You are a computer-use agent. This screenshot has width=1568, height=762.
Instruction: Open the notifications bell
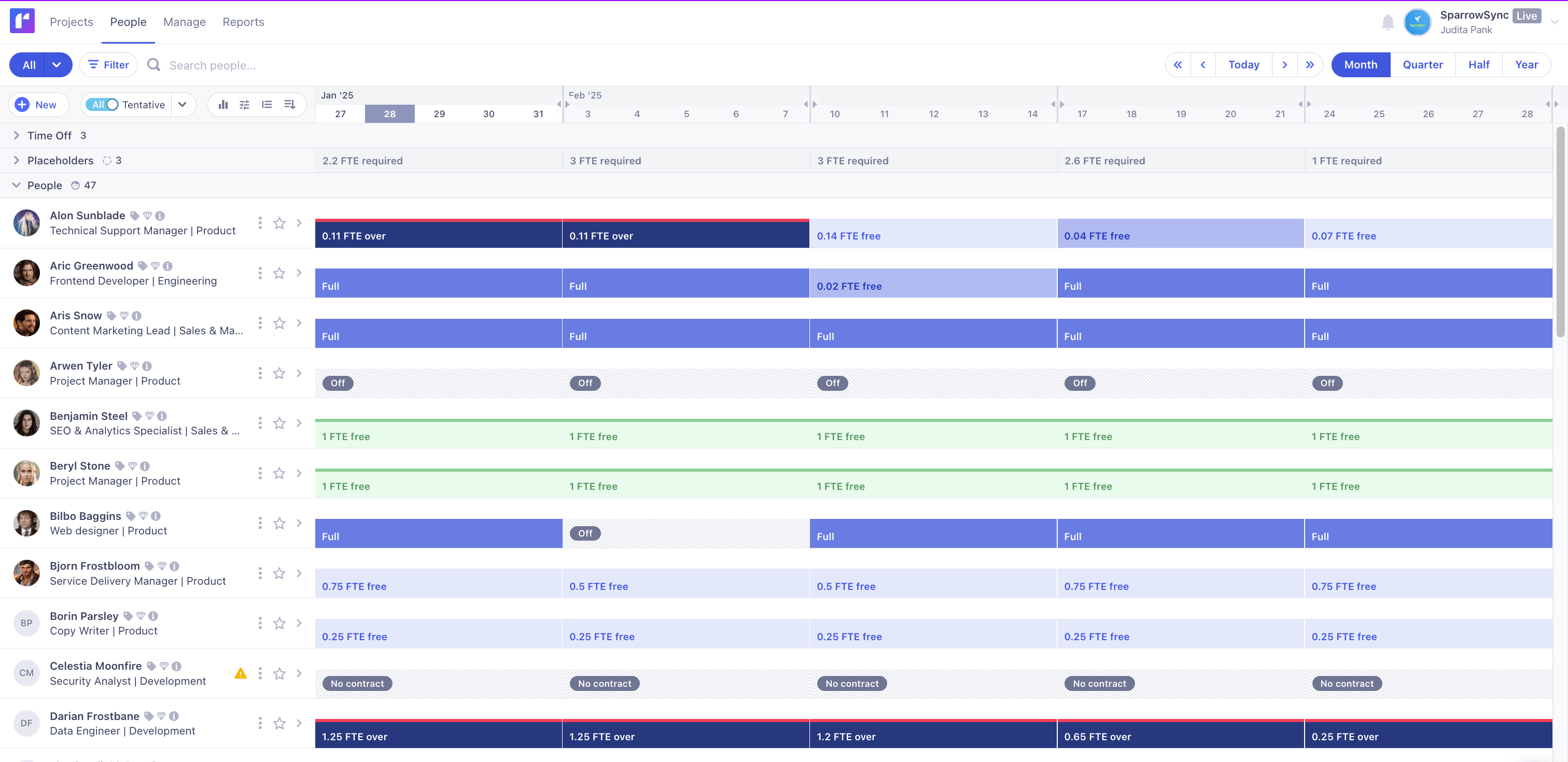point(1387,22)
